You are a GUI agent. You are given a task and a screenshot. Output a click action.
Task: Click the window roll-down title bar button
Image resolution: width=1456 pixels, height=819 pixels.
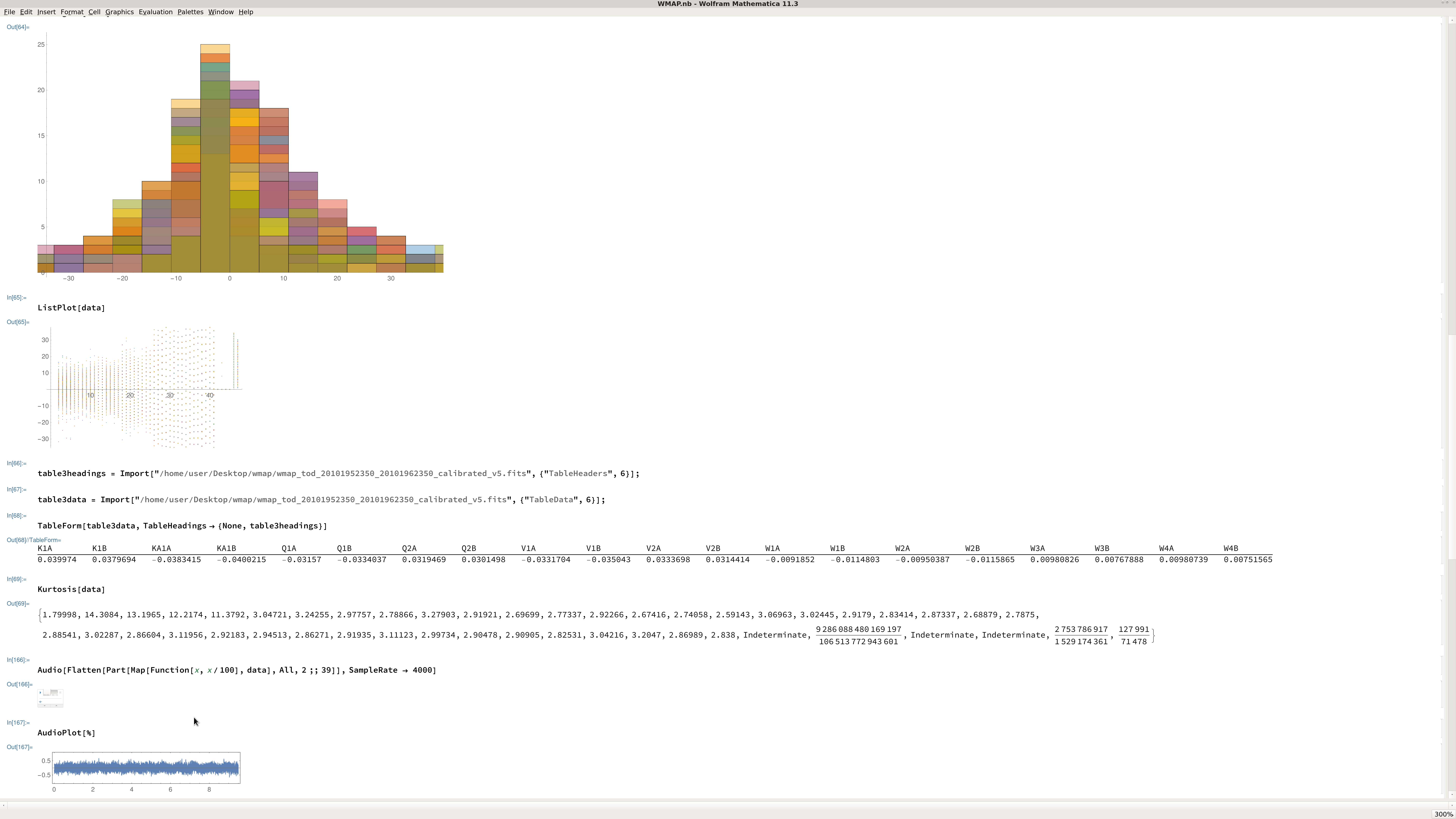click(1443, 2)
